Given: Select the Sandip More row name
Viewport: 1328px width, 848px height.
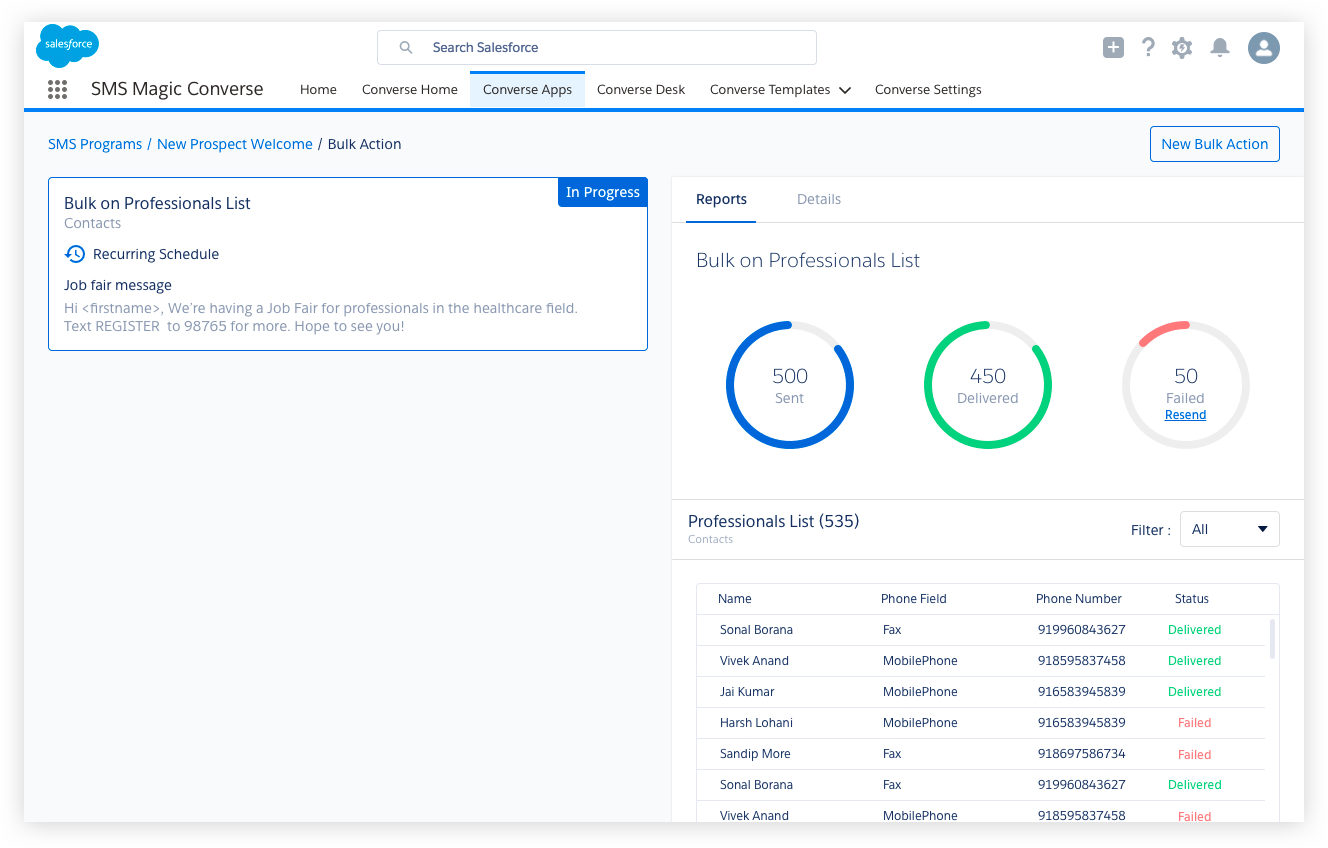Looking at the screenshot, I should coord(755,754).
